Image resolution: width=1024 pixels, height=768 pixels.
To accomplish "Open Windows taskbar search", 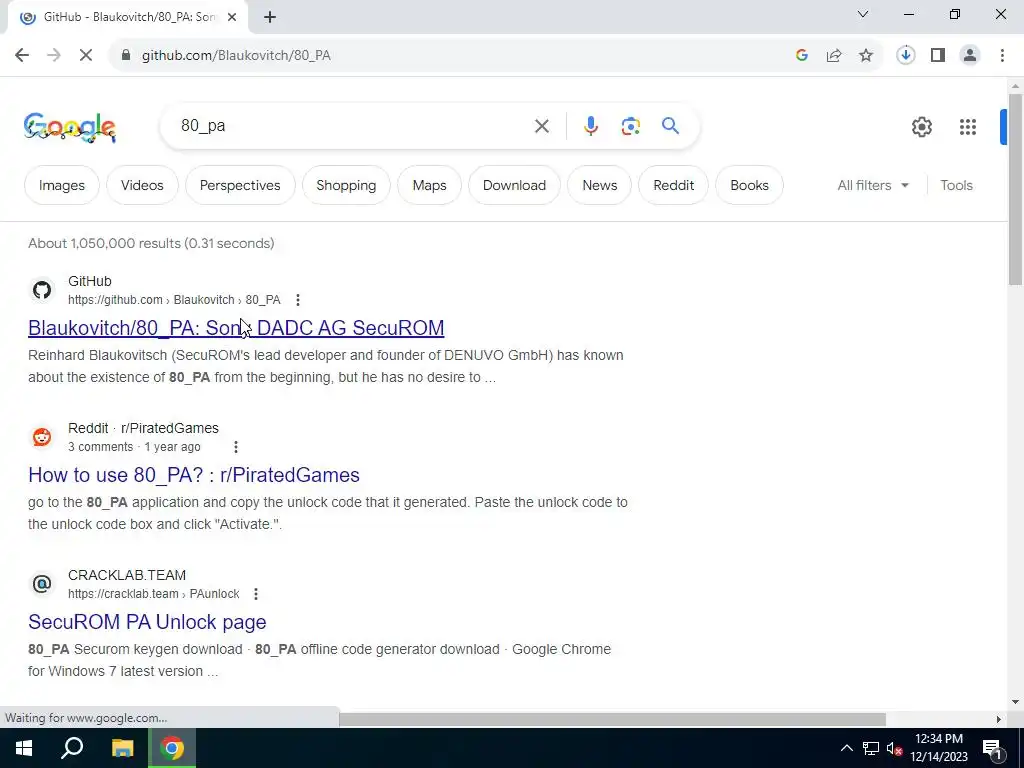I will pos(72,748).
